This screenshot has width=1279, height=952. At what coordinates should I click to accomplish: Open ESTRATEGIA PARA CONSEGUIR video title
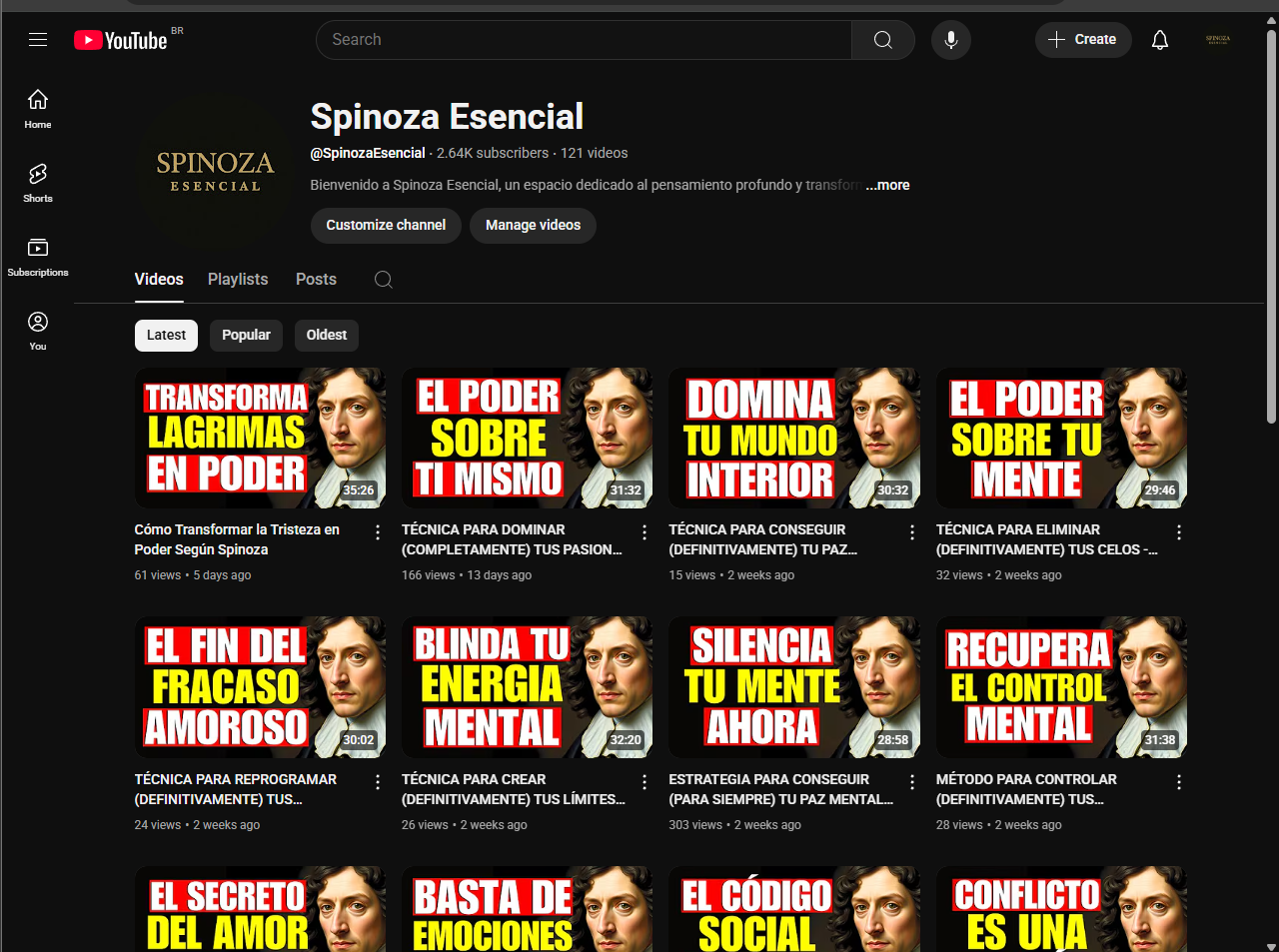click(781, 789)
